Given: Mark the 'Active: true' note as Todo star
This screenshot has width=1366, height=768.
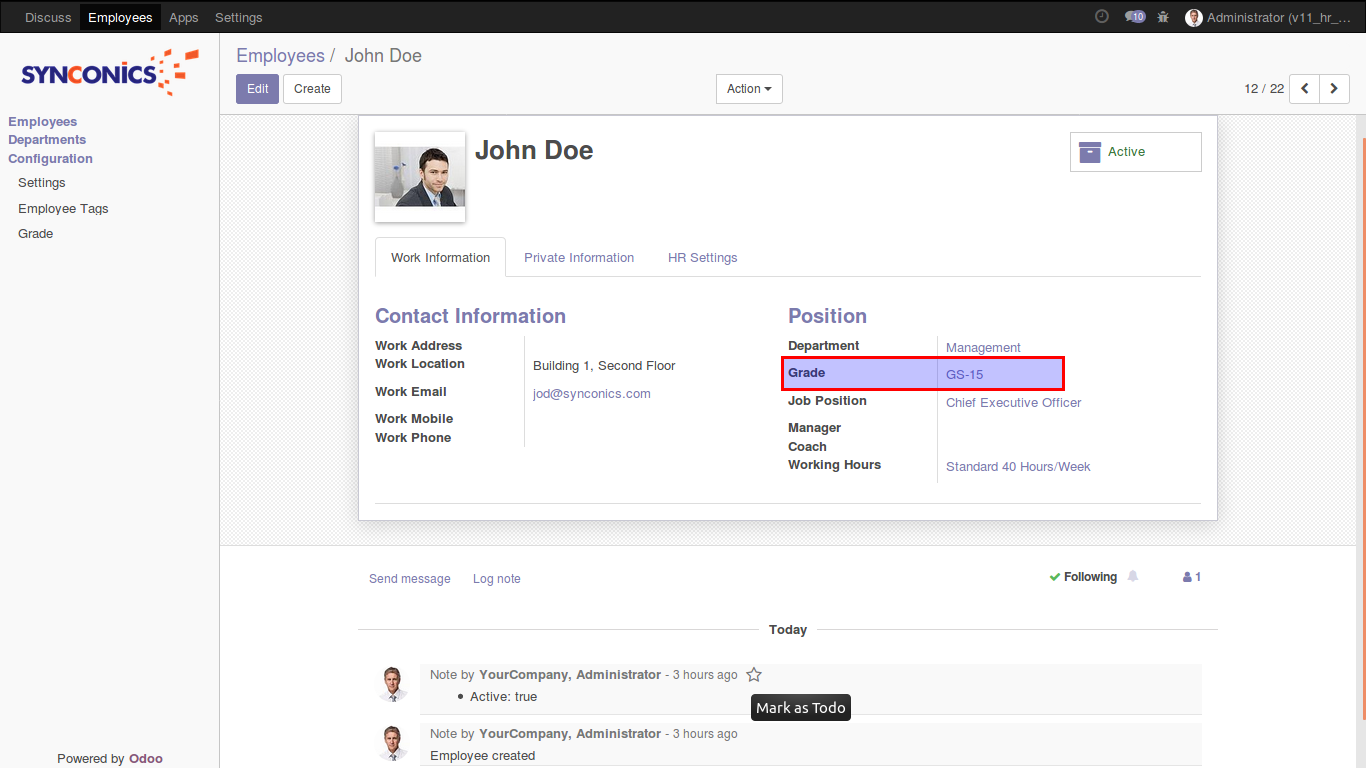Looking at the screenshot, I should click(x=754, y=675).
